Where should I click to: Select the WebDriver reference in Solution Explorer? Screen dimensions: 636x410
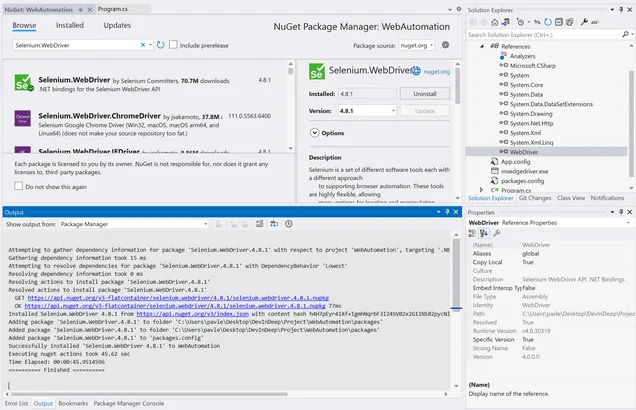pos(524,152)
